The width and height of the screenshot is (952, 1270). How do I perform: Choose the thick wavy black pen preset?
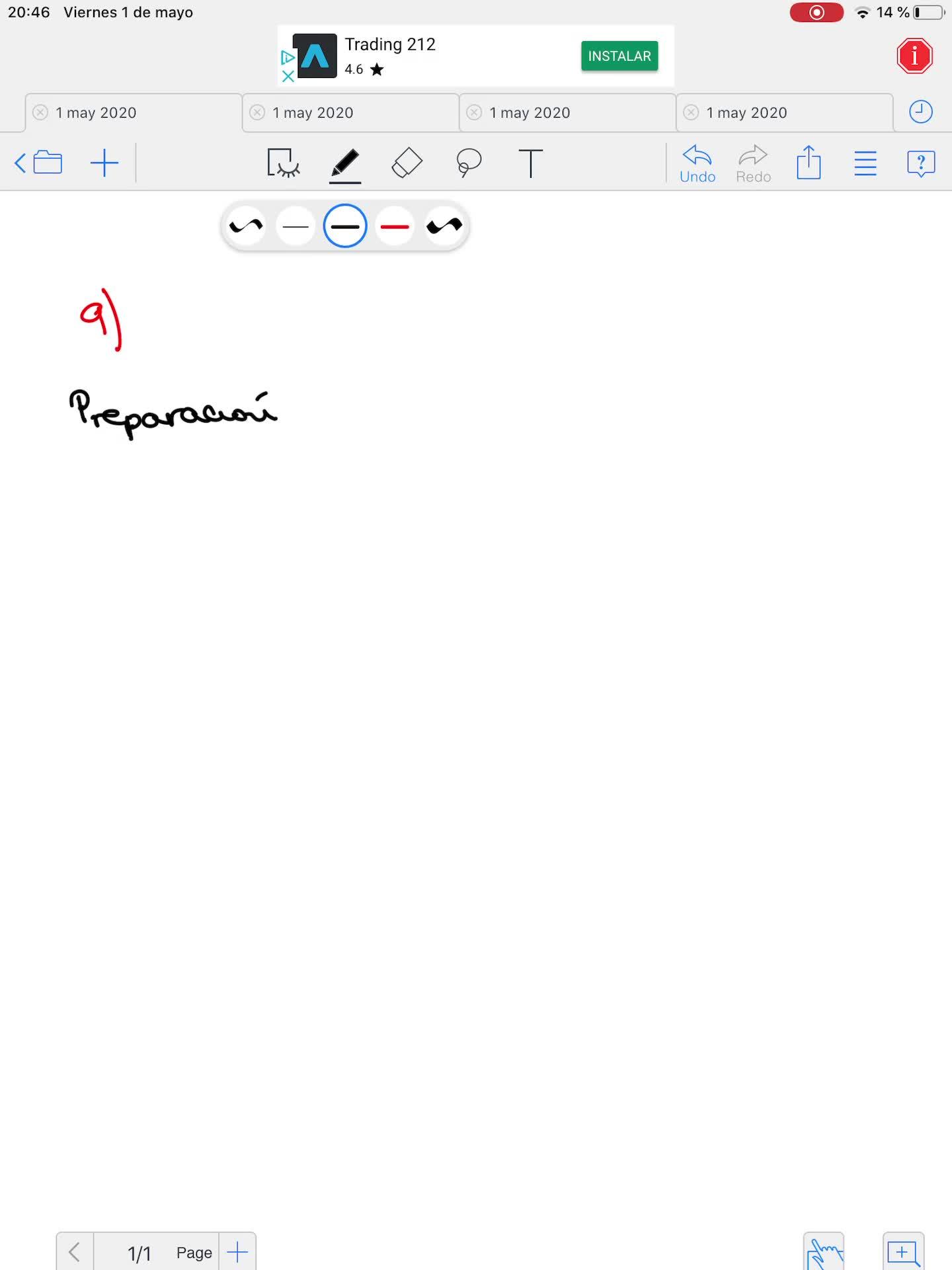(444, 226)
